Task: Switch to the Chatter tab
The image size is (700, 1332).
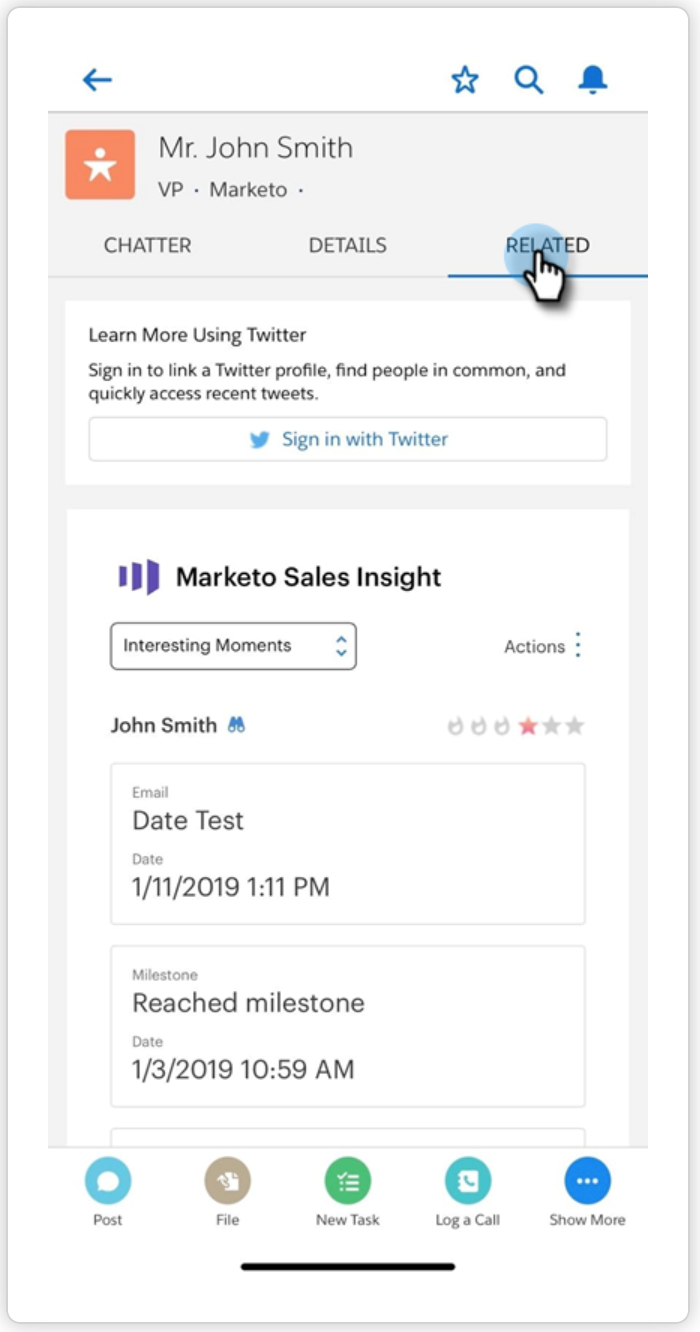Action: [x=147, y=245]
